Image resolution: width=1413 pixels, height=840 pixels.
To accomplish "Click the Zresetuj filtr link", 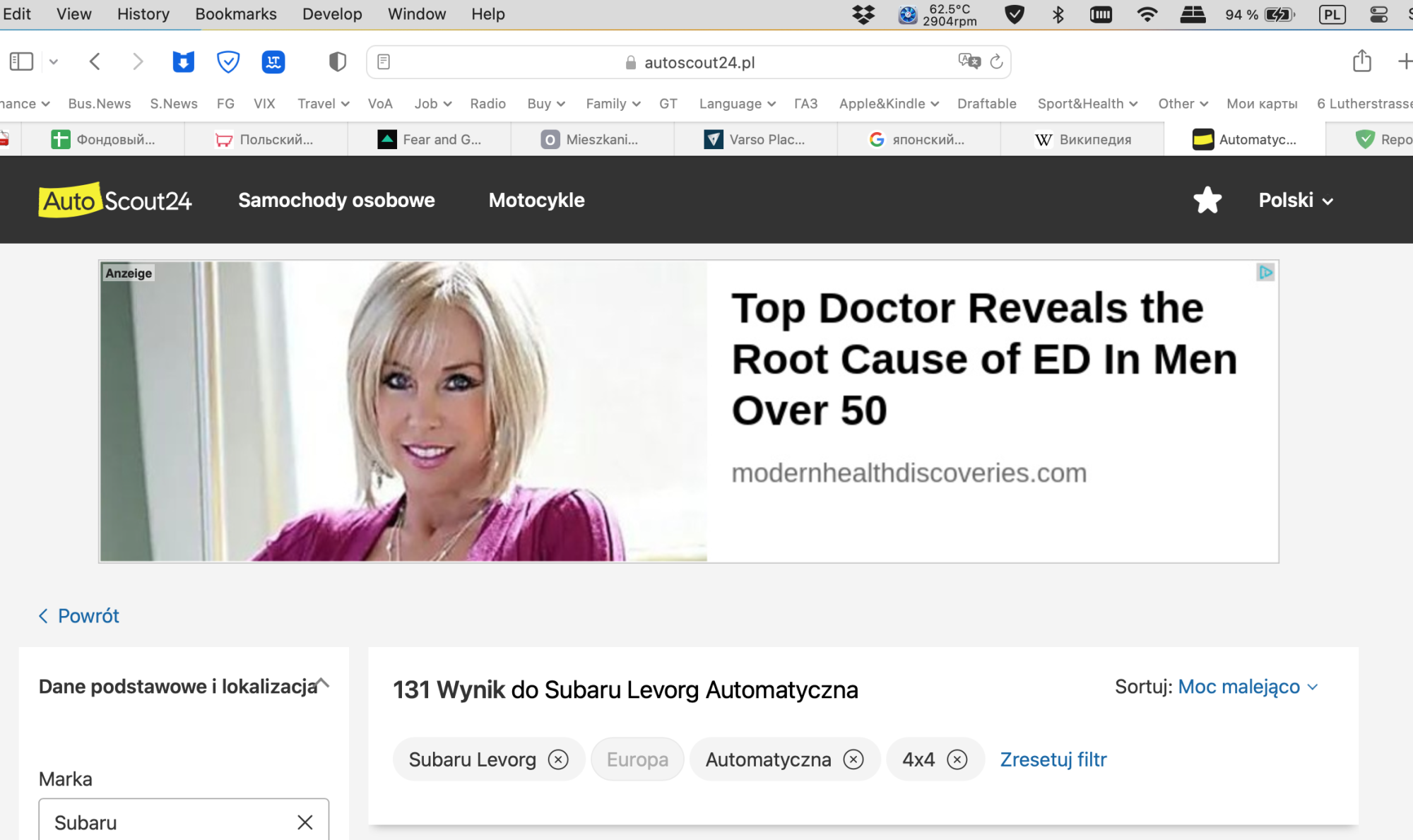I will [x=1053, y=759].
